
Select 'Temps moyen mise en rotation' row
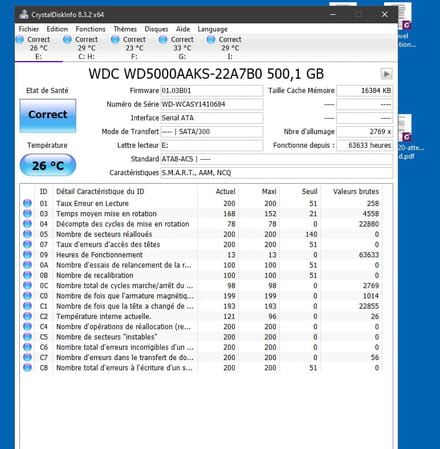click(202, 214)
